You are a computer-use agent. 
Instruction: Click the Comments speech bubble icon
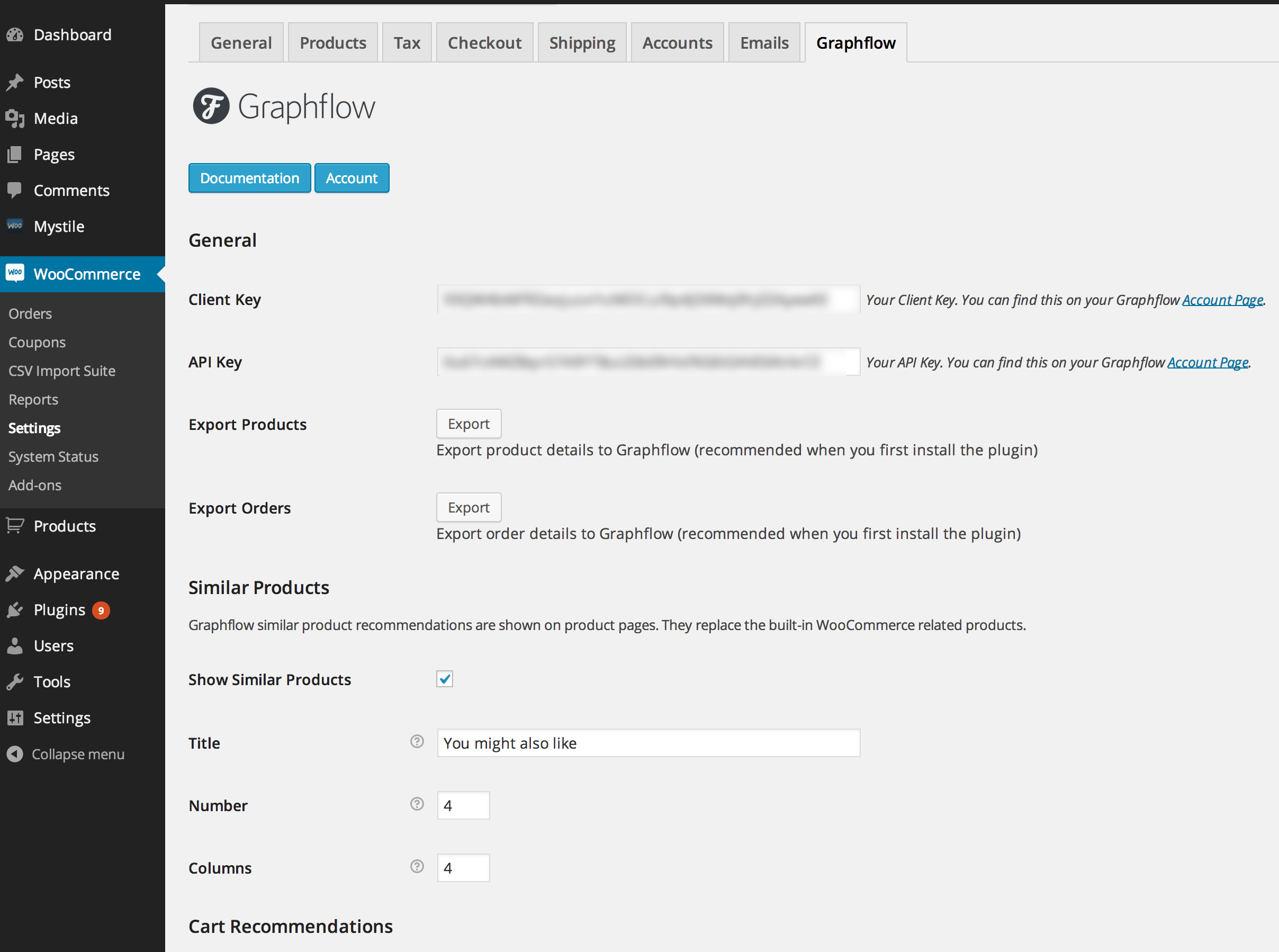(15, 190)
